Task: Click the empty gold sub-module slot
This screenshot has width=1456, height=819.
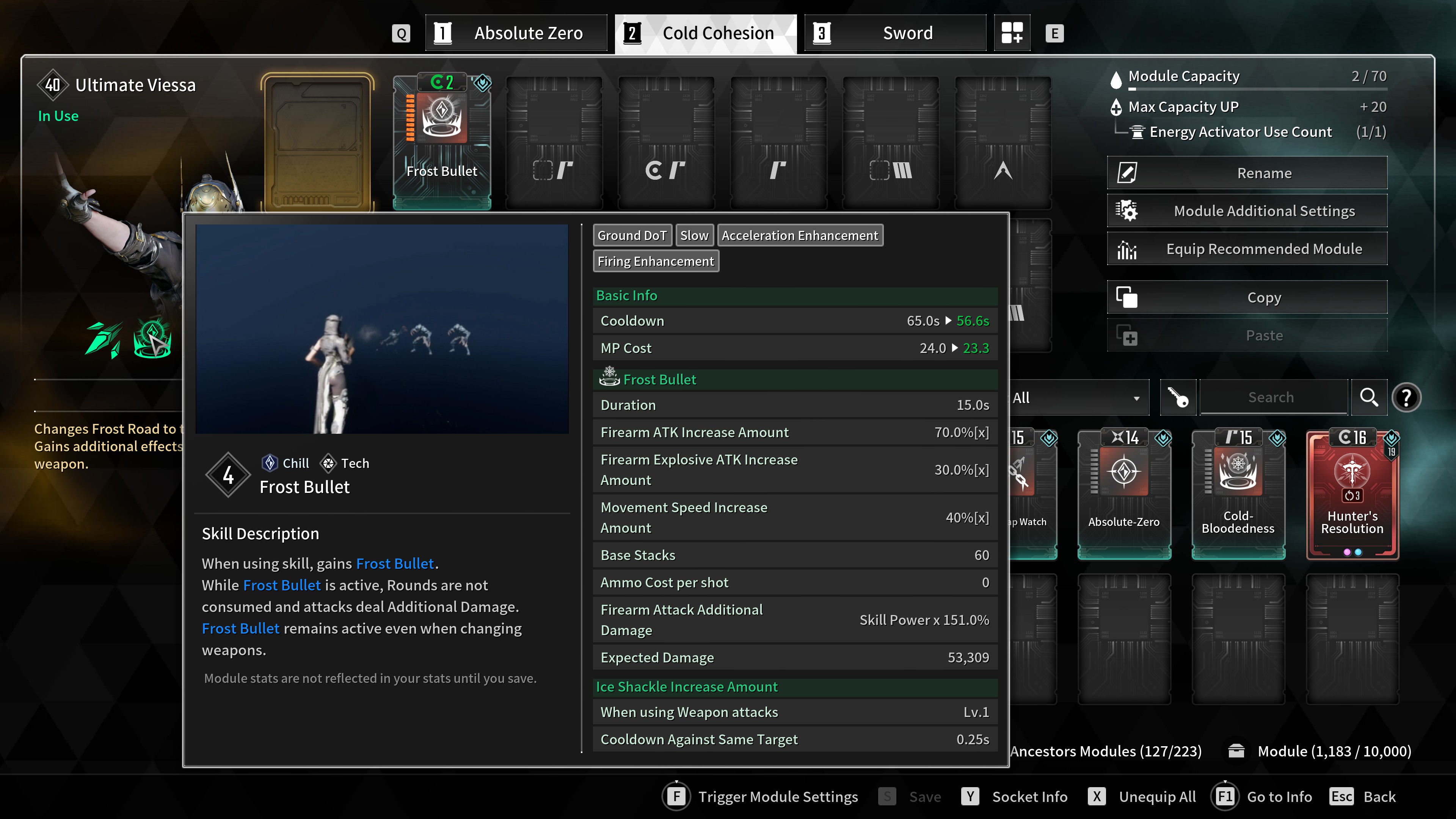Action: 318,141
